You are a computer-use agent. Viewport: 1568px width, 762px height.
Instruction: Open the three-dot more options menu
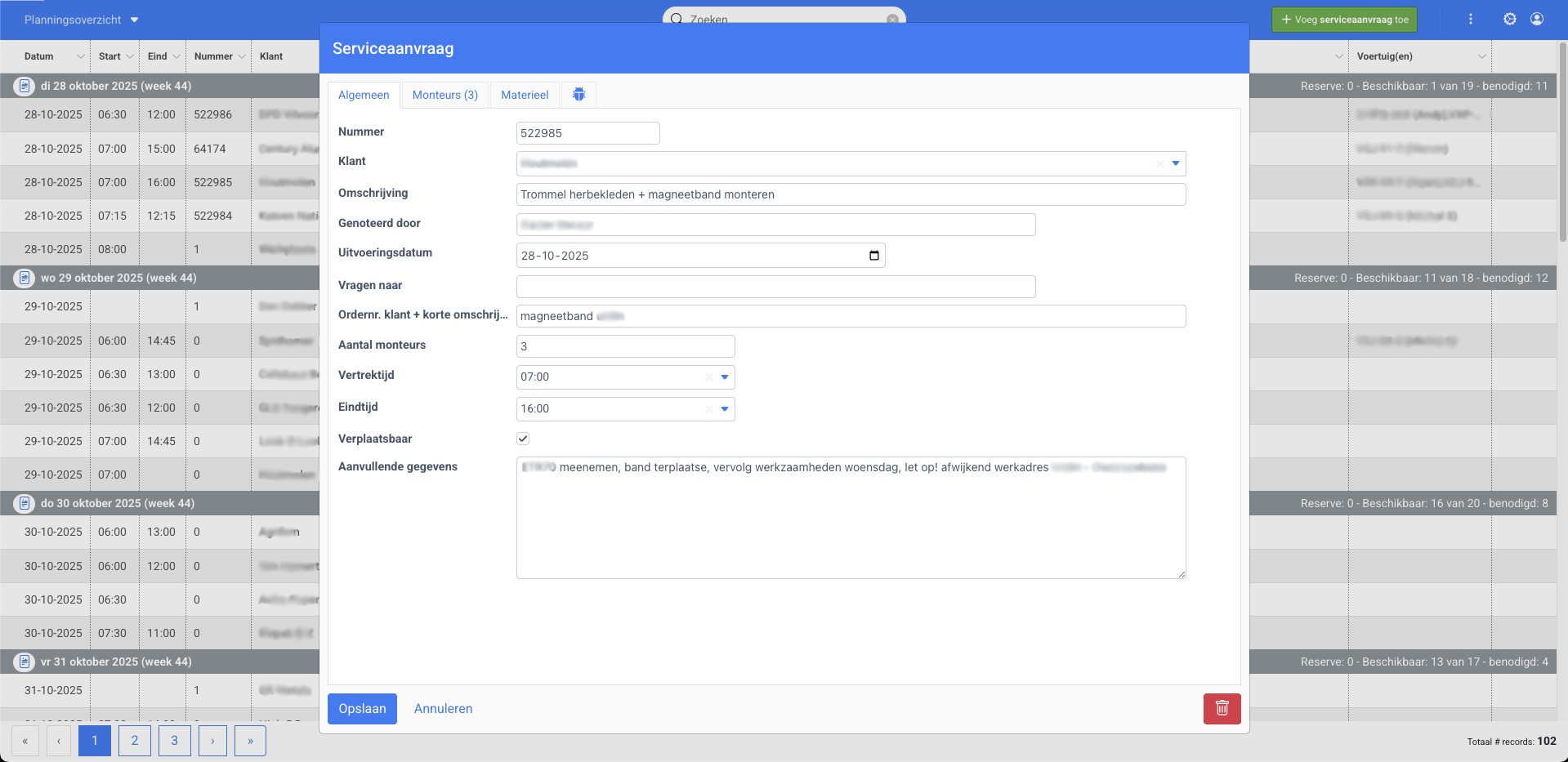[1470, 19]
